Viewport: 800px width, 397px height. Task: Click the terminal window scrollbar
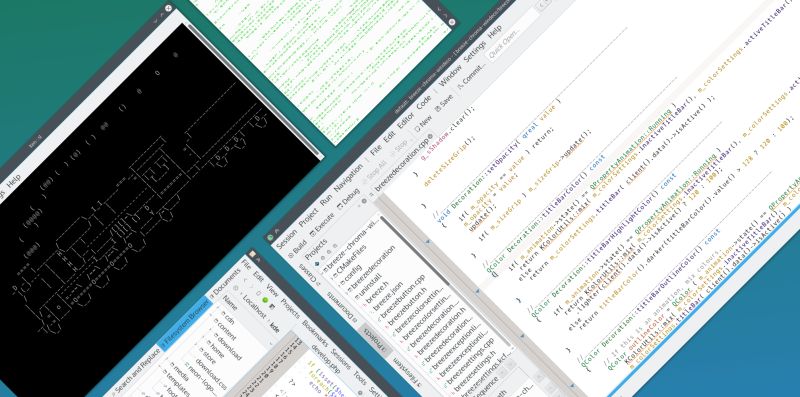(x=254, y=89)
